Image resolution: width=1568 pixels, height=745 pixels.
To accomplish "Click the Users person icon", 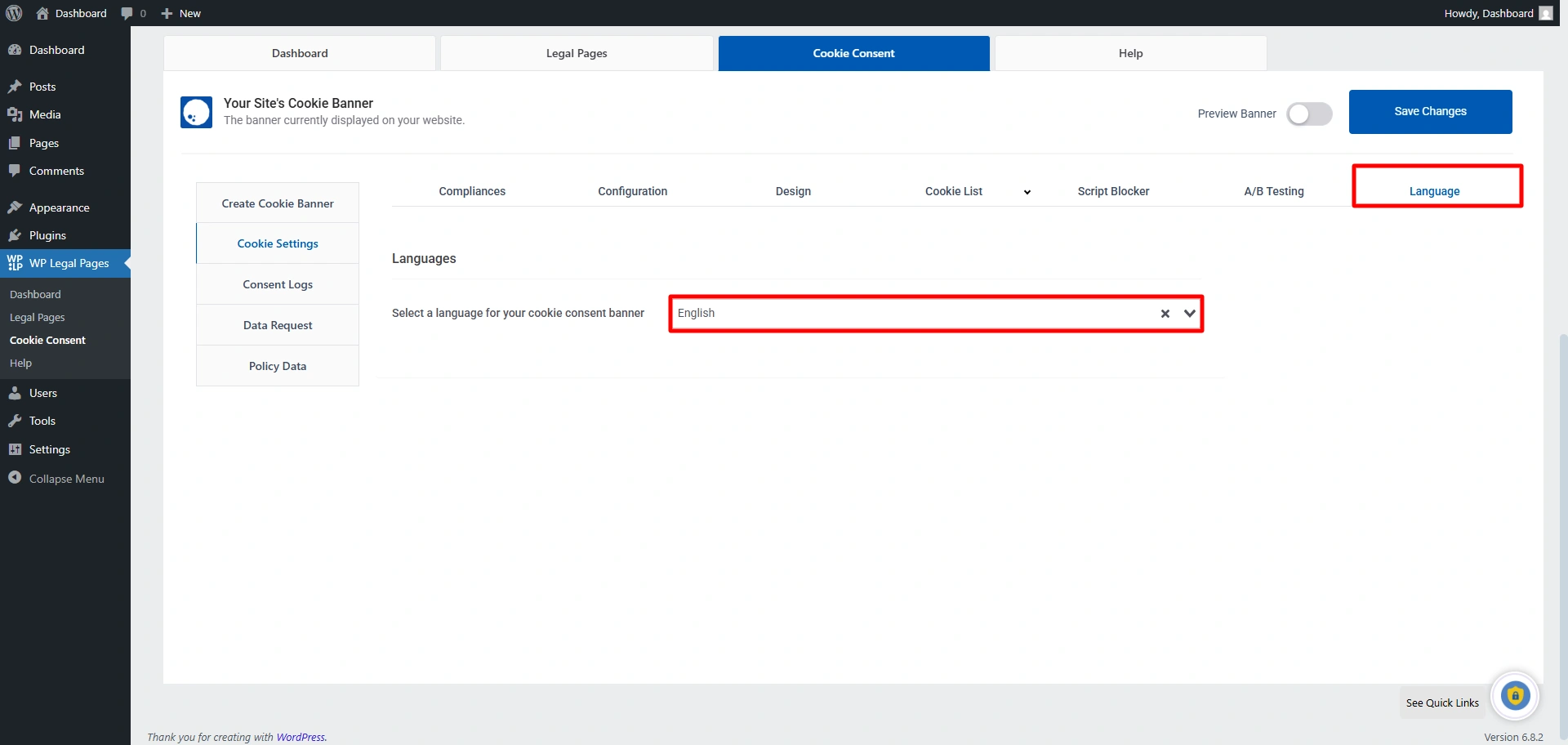I will pyautogui.click(x=15, y=393).
